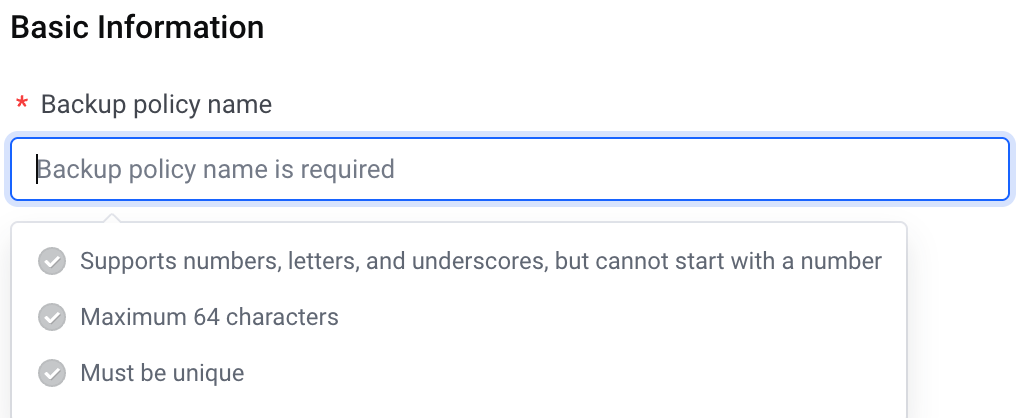Screen dimensions: 1028x418
Task: Click the gray checkmark beside the naming characters rule
Action: [x=52, y=261]
